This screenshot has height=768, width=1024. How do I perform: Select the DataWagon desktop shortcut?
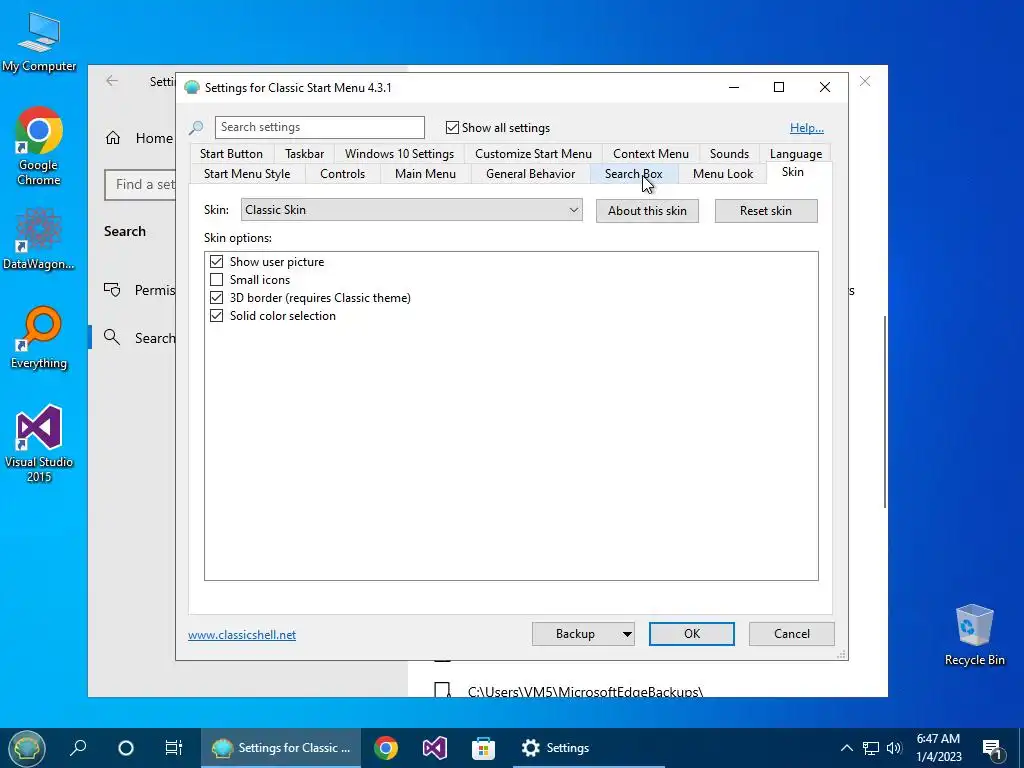[x=39, y=238]
